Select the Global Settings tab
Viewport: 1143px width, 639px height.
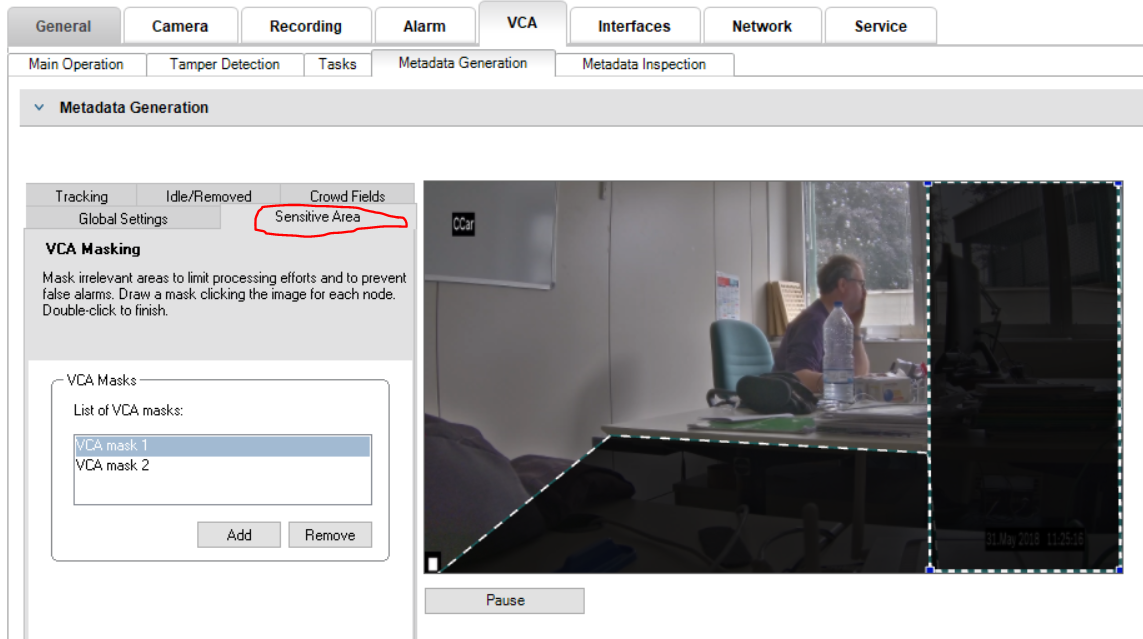[x=123, y=218]
